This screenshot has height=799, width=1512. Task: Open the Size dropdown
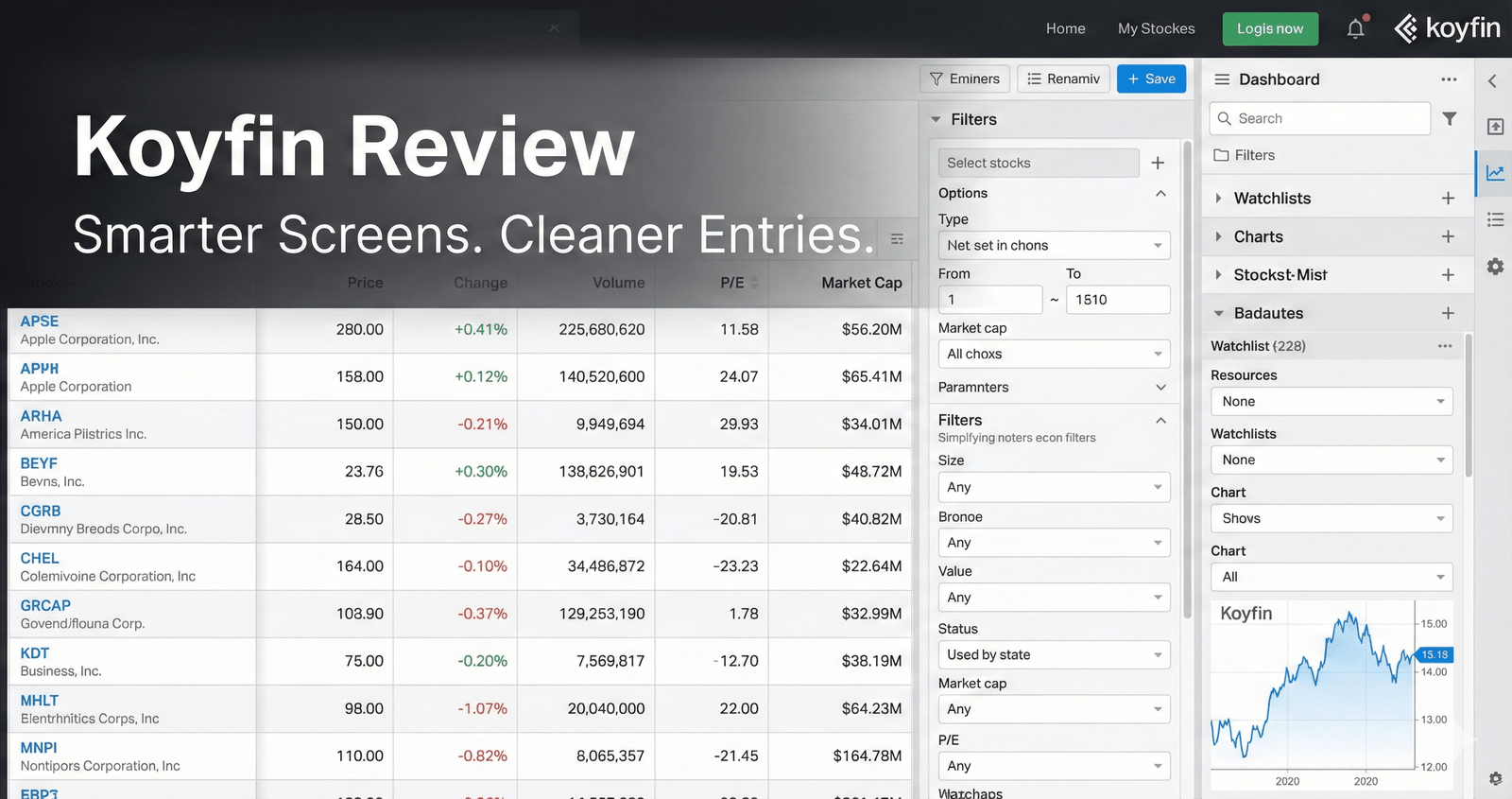pyautogui.click(x=1054, y=487)
